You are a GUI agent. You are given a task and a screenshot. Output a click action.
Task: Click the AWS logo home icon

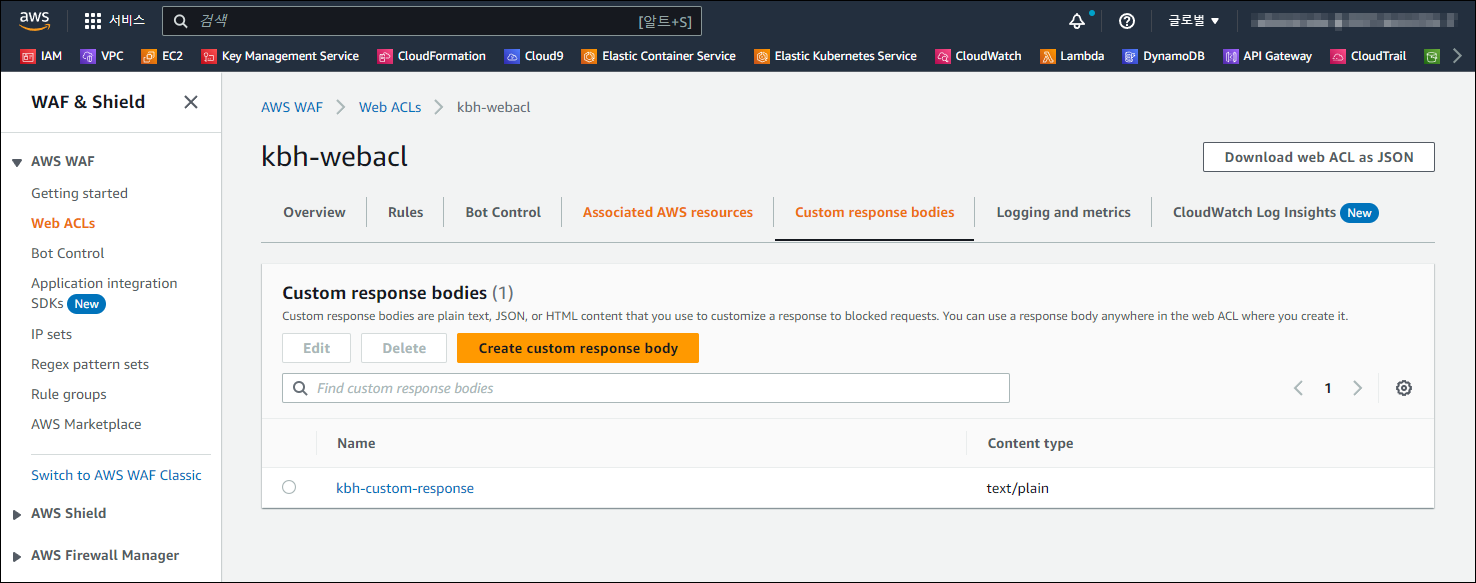(34, 20)
